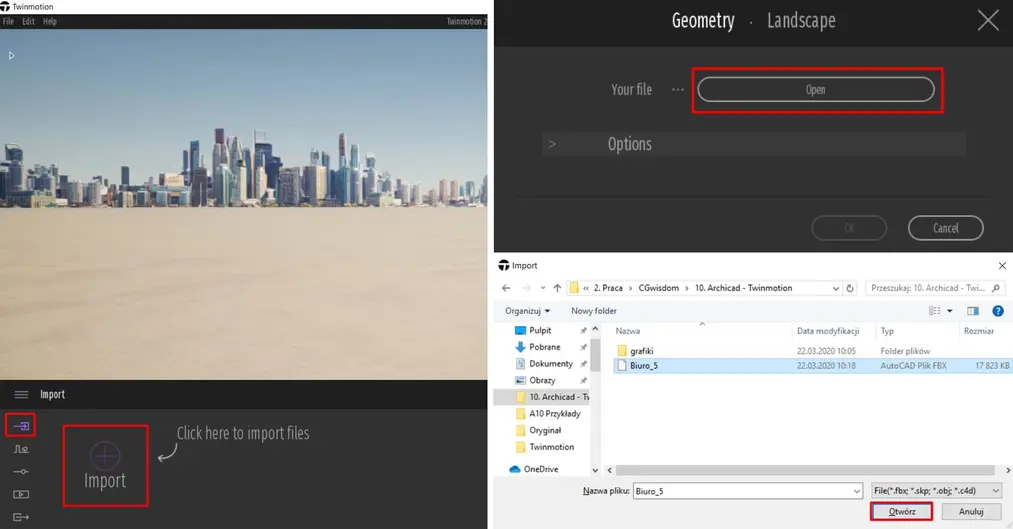Click the Import plus icon button

tap(105, 456)
